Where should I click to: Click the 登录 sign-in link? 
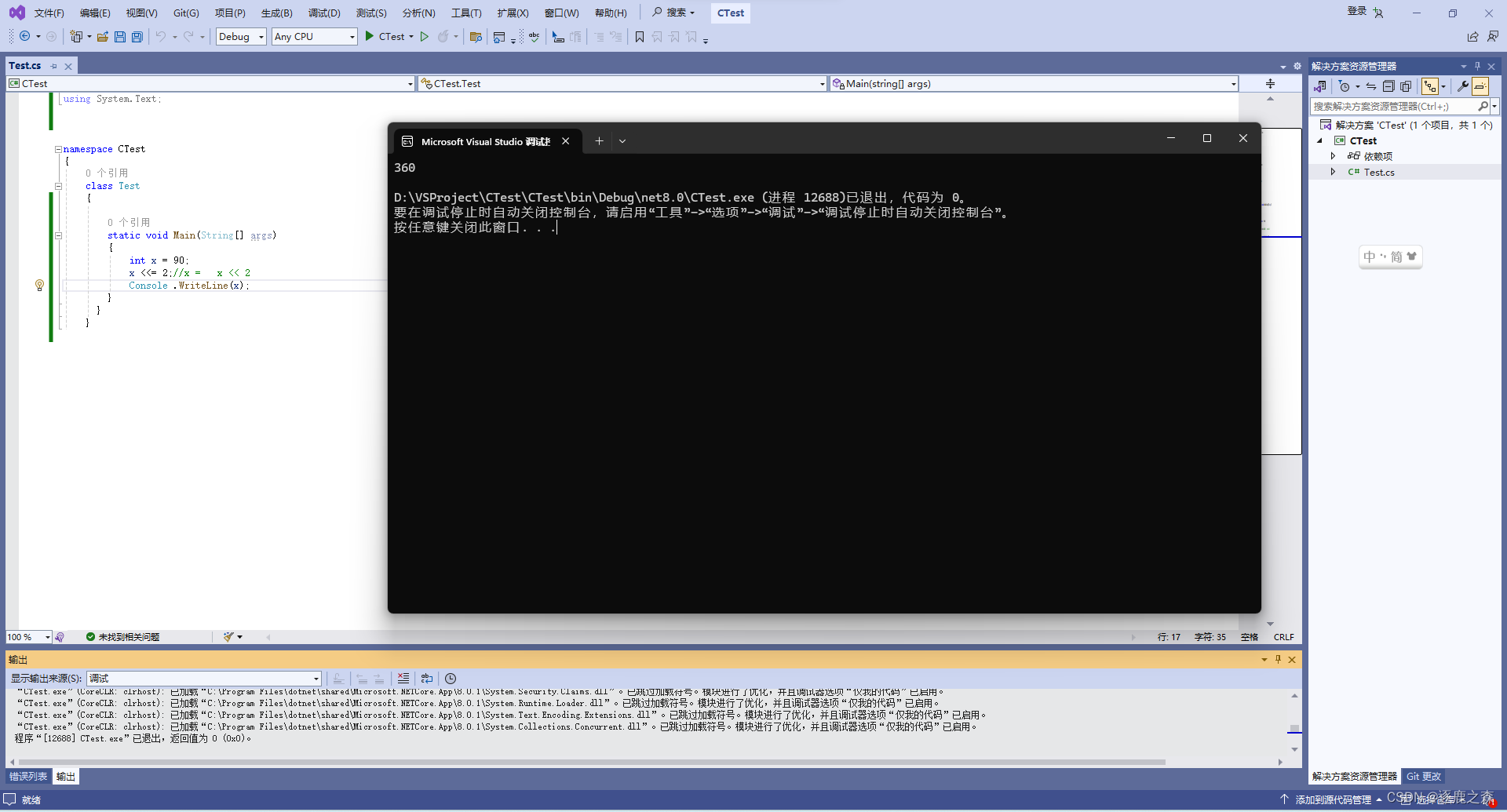click(x=1357, y=11)
